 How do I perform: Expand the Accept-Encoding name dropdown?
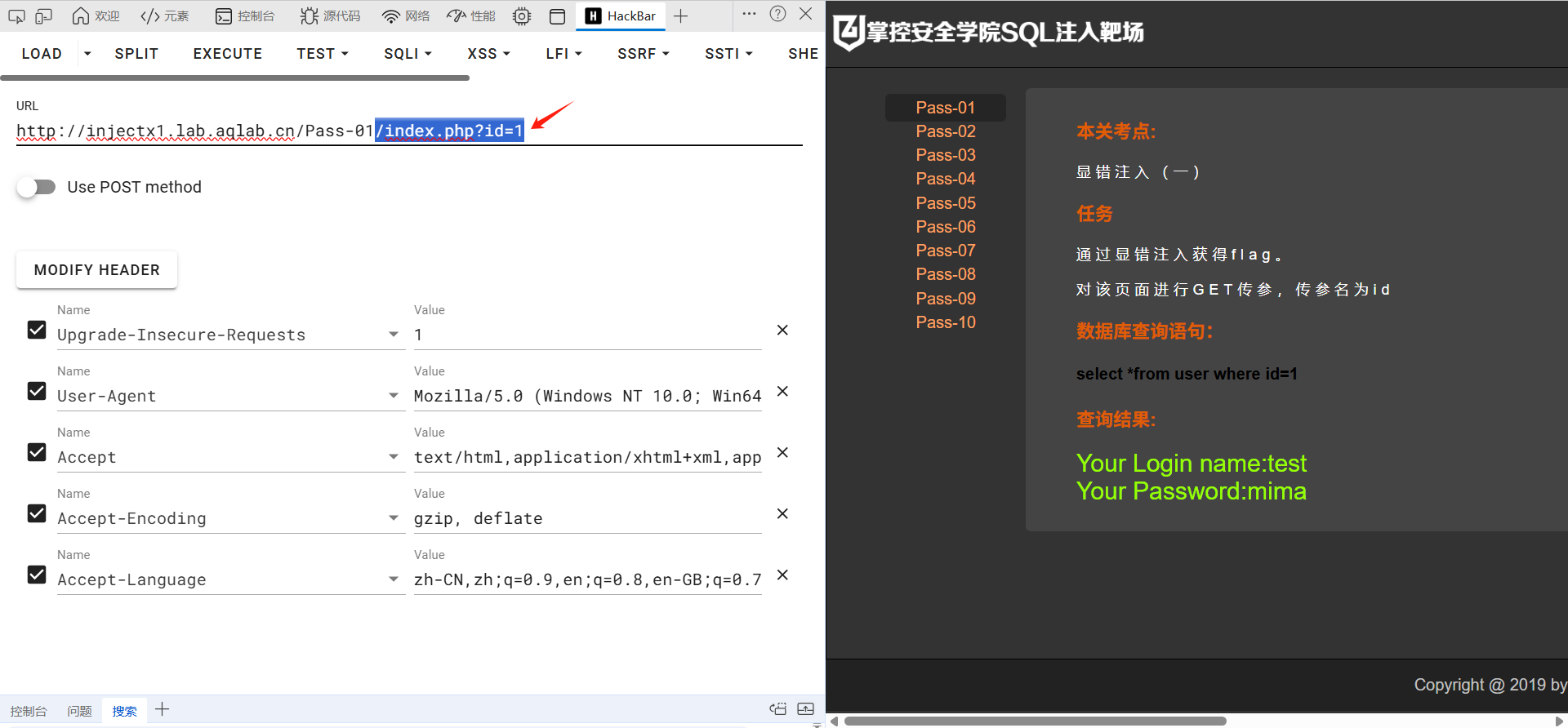coord(394,518)
